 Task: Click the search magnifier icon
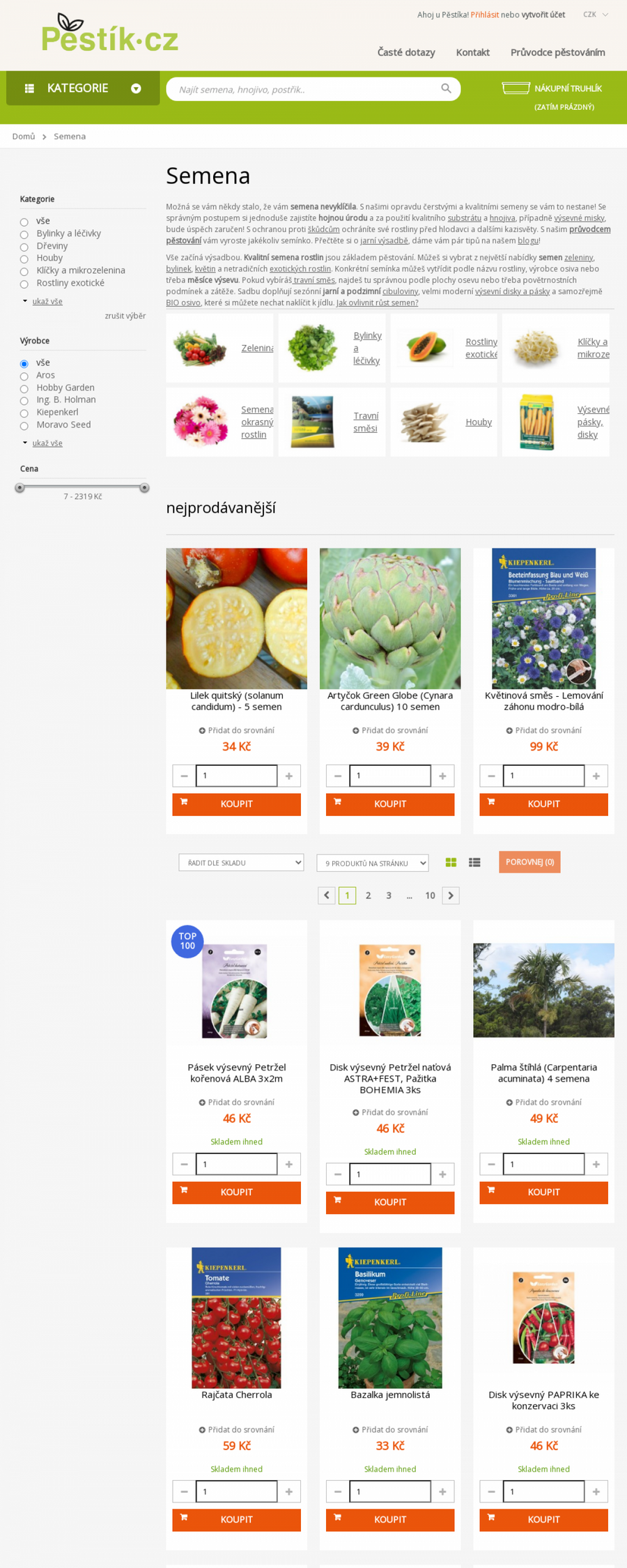click(446, 89)
